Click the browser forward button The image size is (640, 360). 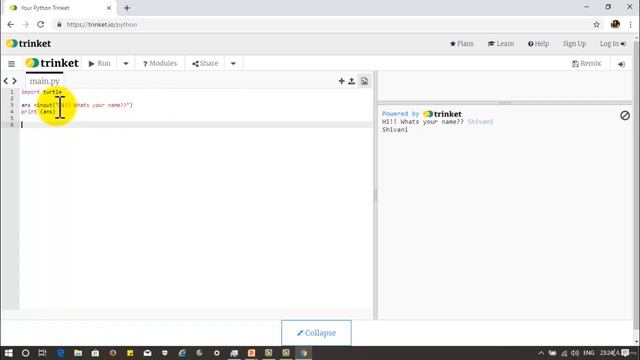pyautogui.click(x=26, y=24)
